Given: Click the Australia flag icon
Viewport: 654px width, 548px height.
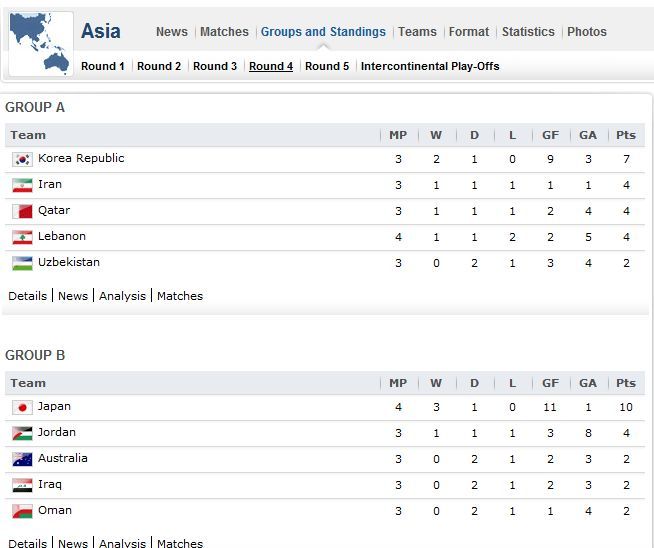Looking at the screenshot, I should tap(22, 459).
